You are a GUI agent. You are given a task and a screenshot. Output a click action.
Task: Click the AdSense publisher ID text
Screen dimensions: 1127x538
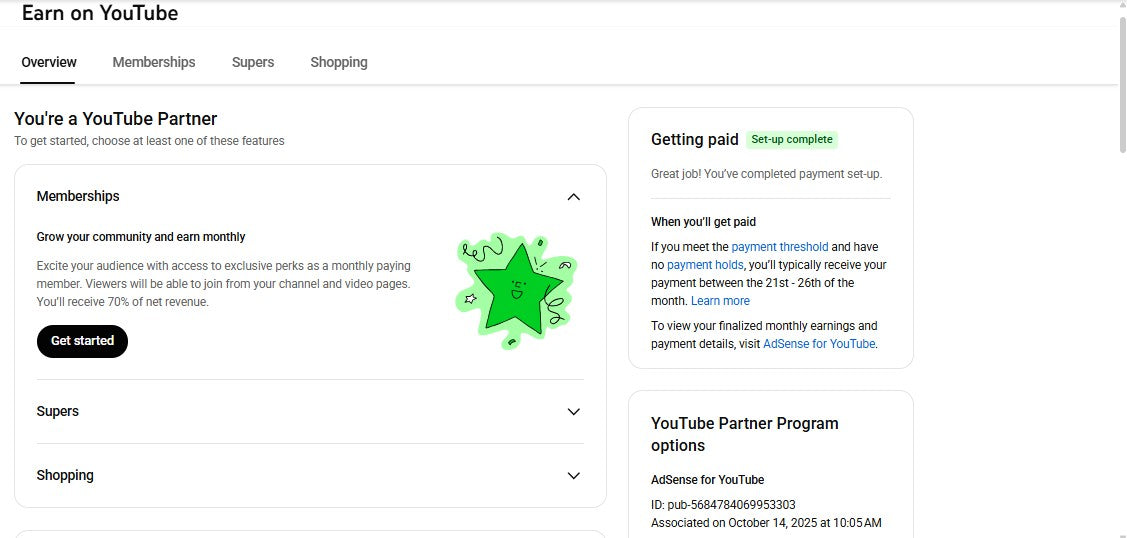click(x=723, y=505)
